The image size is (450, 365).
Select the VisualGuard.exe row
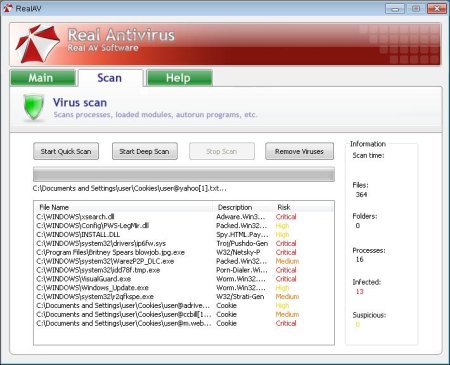point(184,279)
